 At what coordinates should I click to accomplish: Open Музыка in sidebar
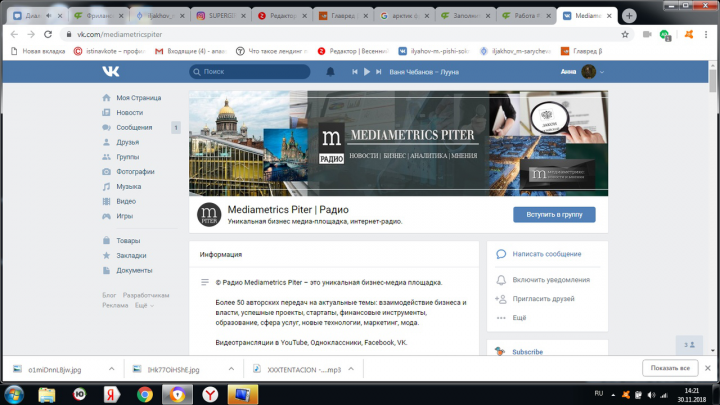point(129,186)
